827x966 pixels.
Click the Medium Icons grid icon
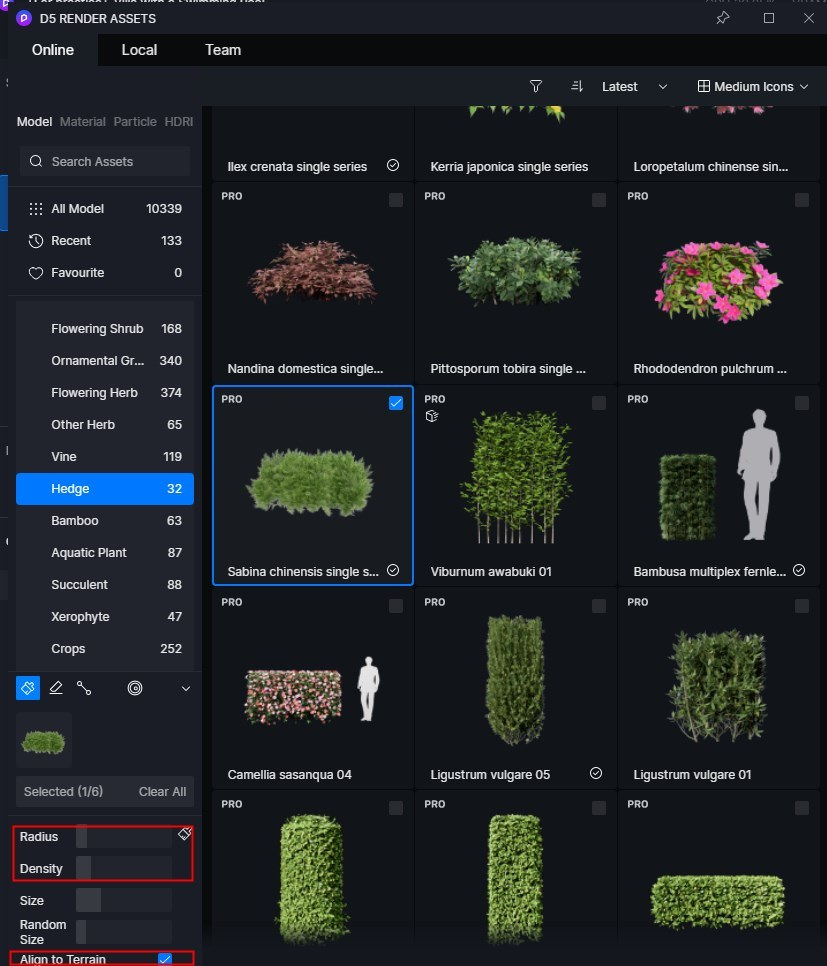(703, 86)
